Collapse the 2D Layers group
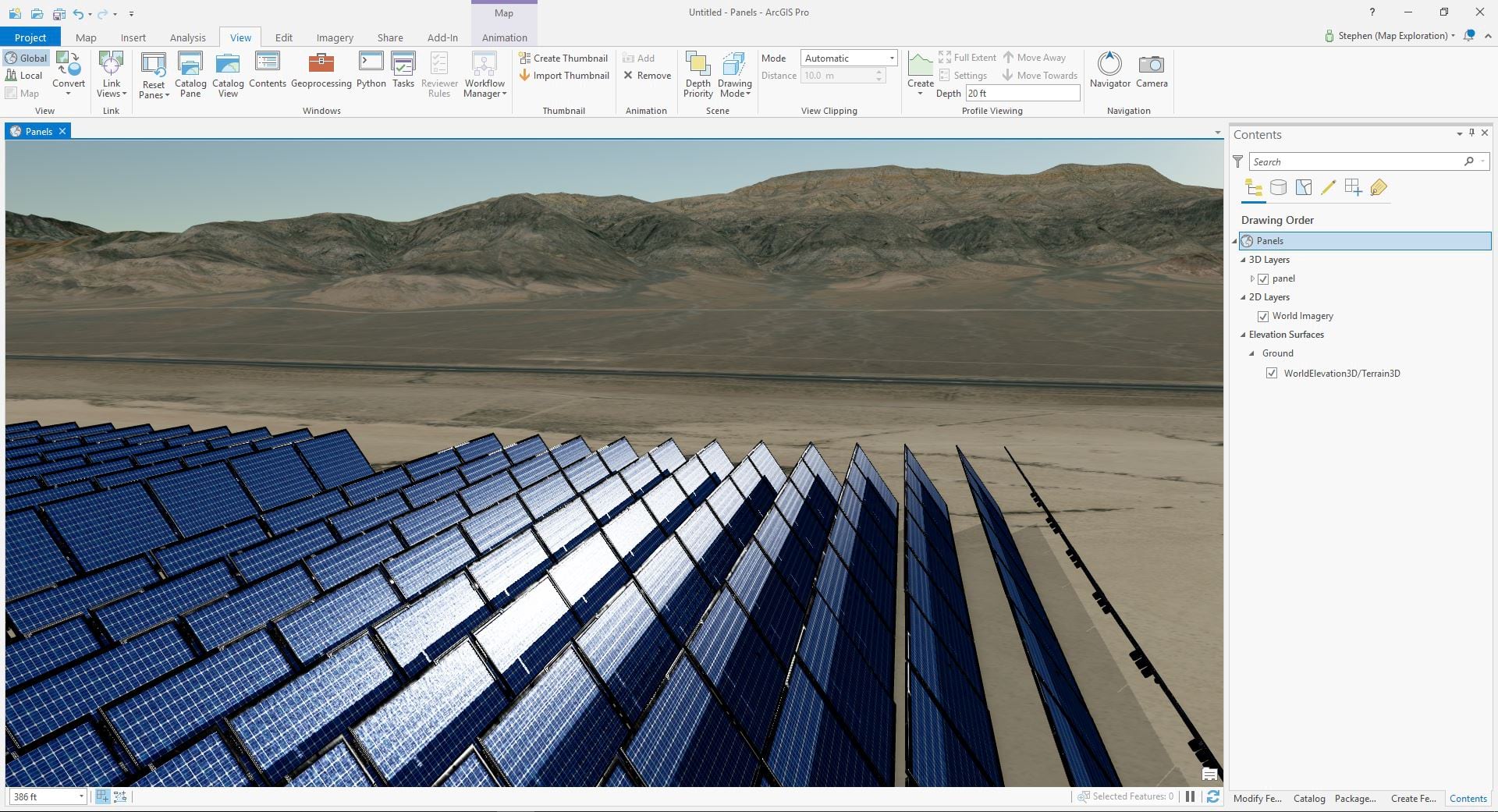Viewport: 1498px width, 812px height. 1244,297
